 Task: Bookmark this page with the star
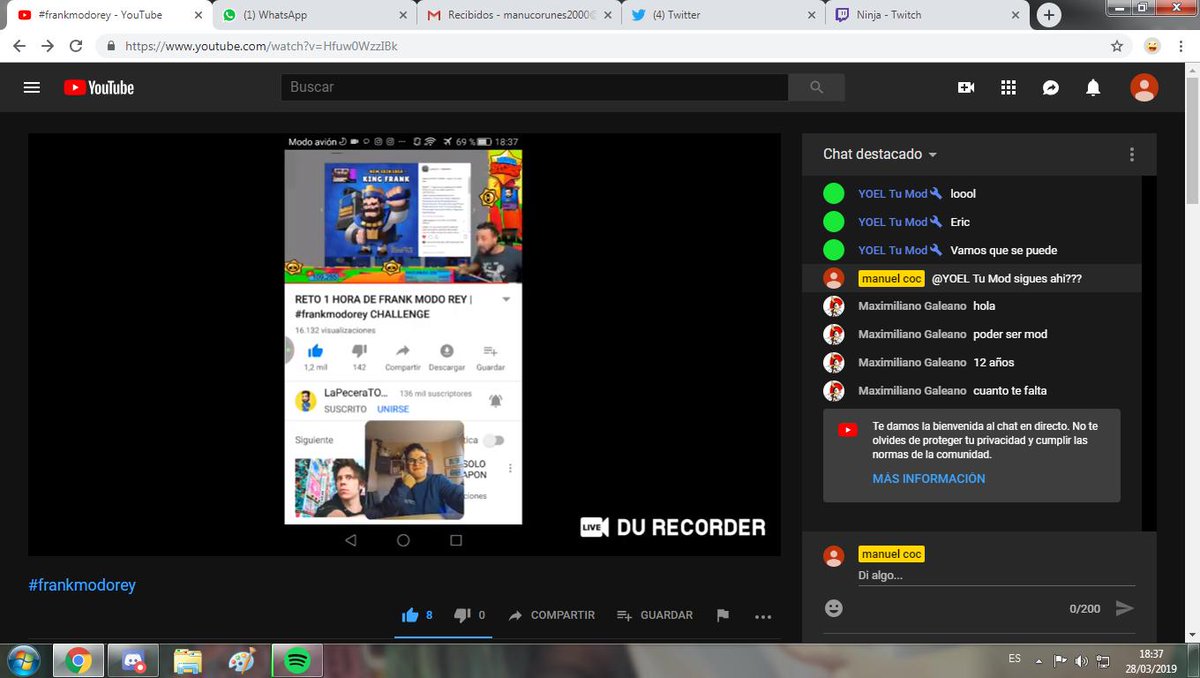coord(1117,46)
